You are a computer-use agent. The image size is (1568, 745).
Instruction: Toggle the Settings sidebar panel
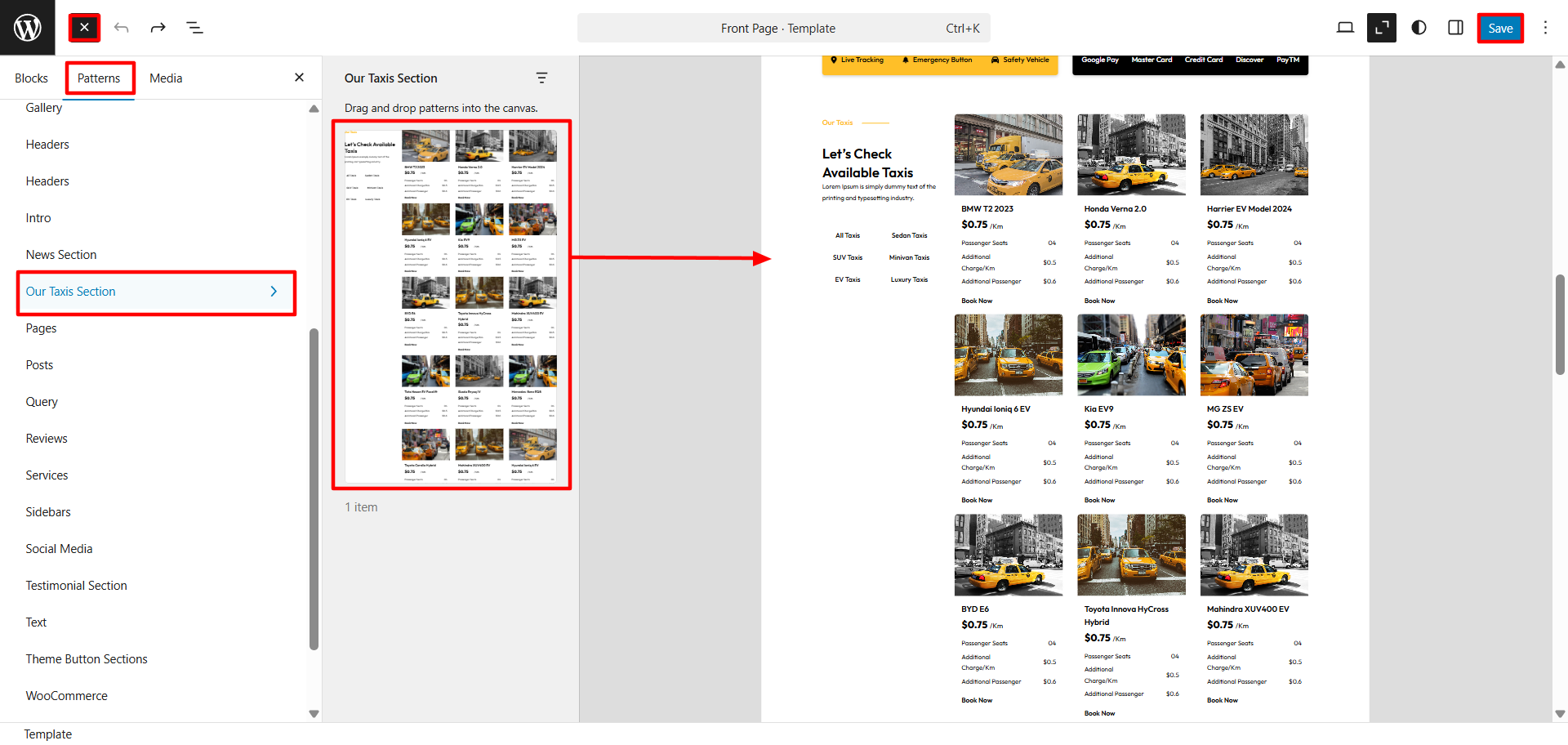coord(1455,28)
